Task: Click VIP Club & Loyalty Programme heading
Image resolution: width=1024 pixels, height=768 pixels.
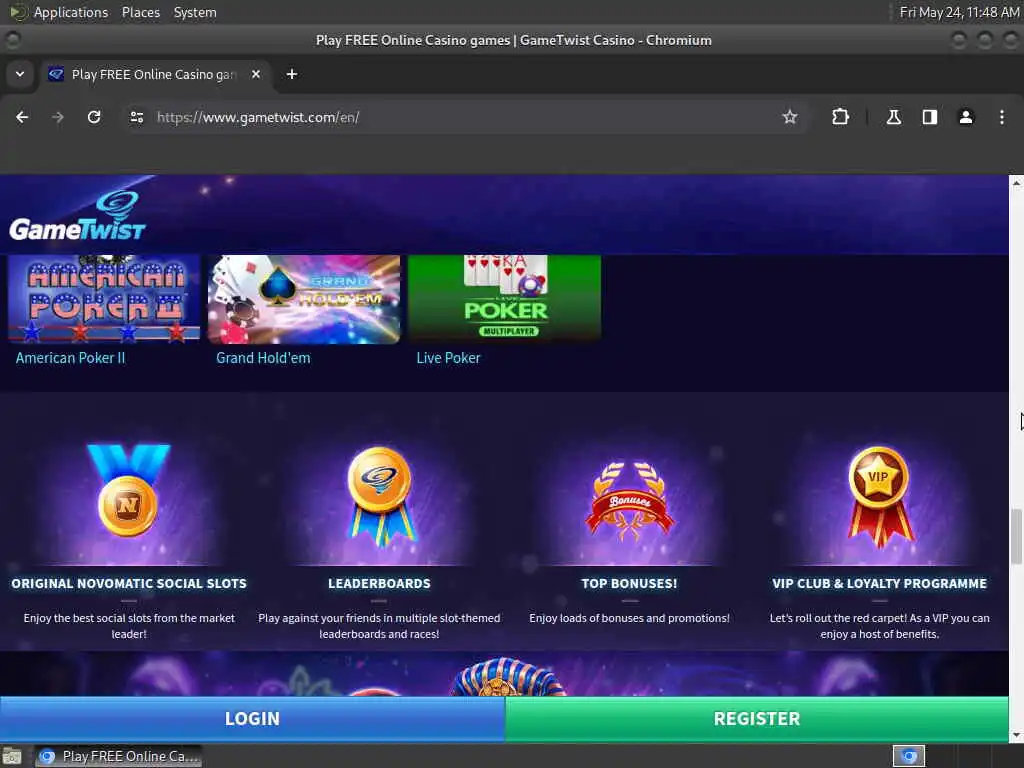Action: pyautogui.click(x=879, y=584)
